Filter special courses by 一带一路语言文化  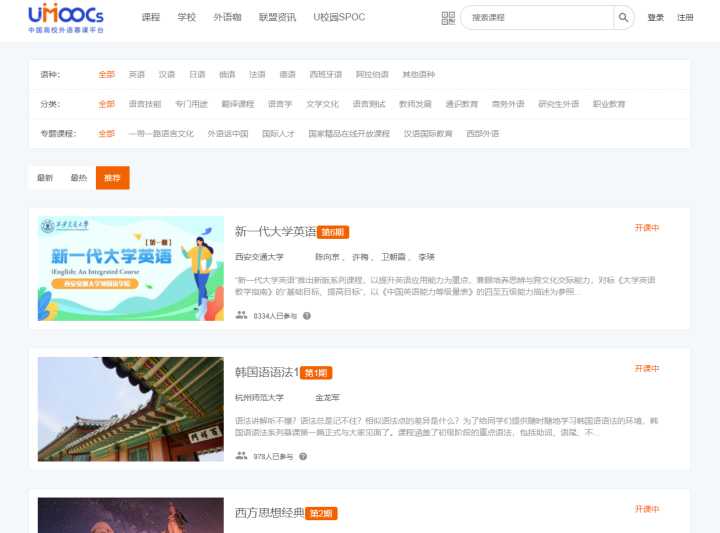point(161,134)
